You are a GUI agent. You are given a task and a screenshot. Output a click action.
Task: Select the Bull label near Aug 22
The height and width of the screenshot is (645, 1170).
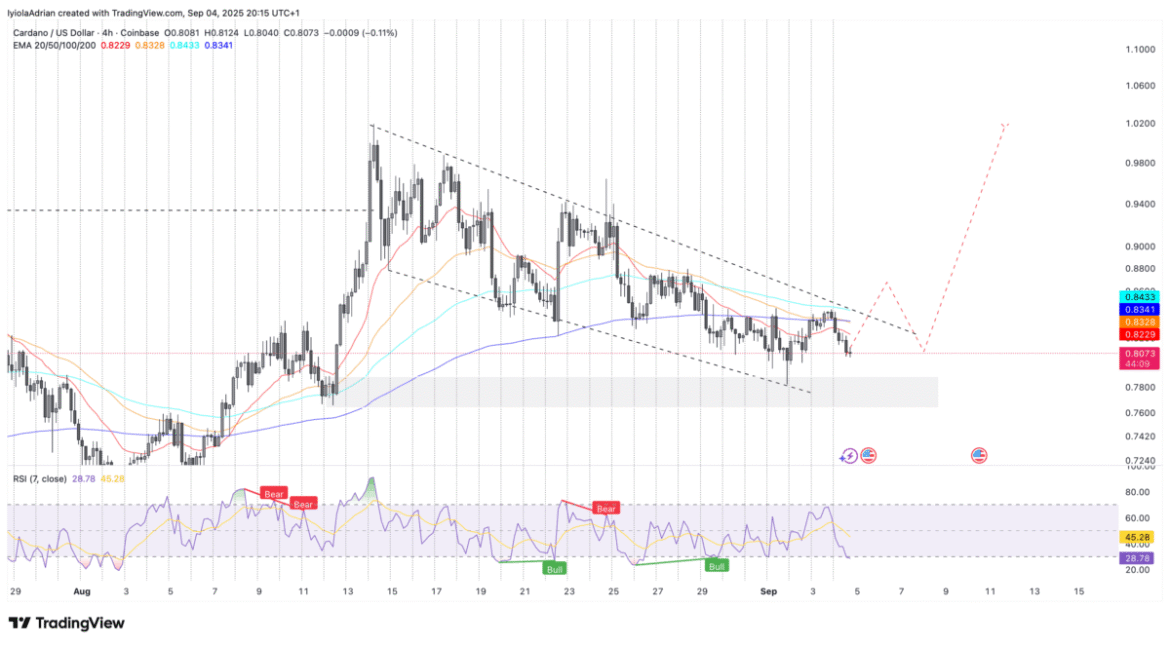tap(553, 568)
